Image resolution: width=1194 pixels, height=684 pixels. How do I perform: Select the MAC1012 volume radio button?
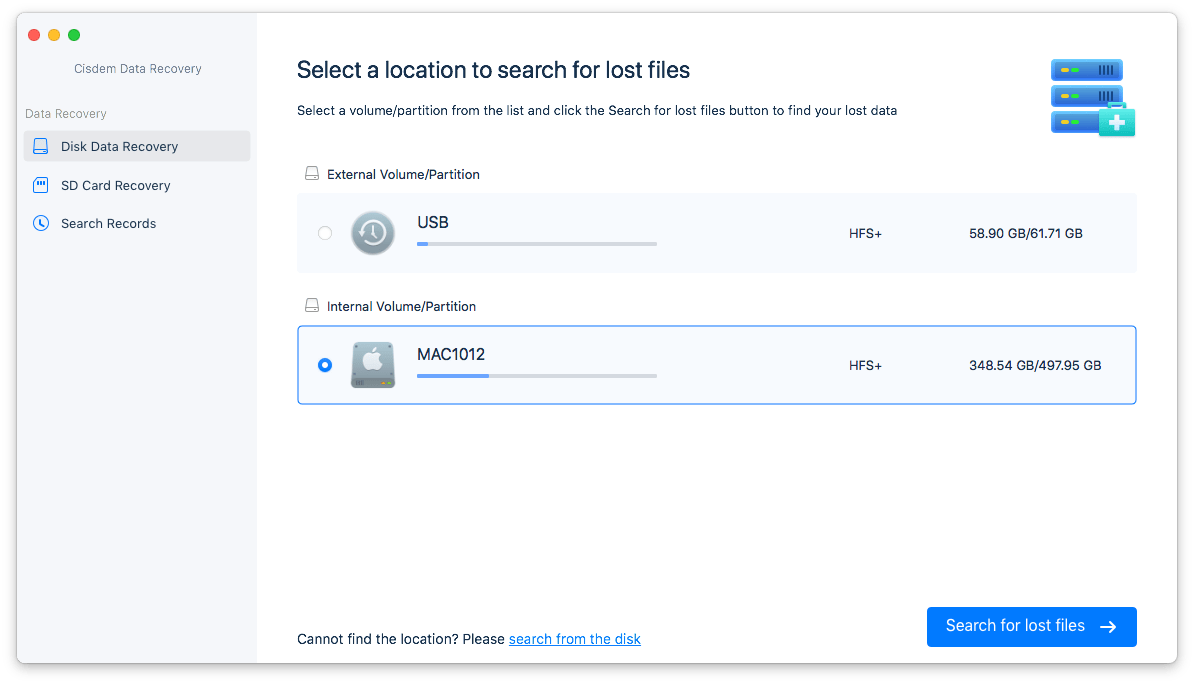point(325,365)
